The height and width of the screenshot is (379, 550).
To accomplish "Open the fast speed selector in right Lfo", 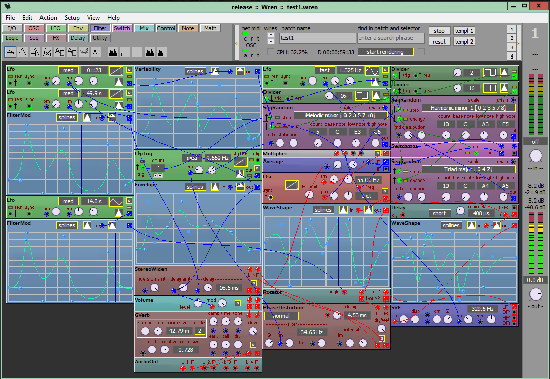I will pyautogui.click(x=324, y=71).
